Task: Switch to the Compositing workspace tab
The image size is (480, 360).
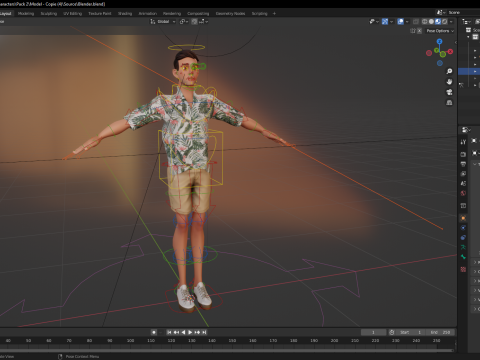Action: [x=198, y=14]
